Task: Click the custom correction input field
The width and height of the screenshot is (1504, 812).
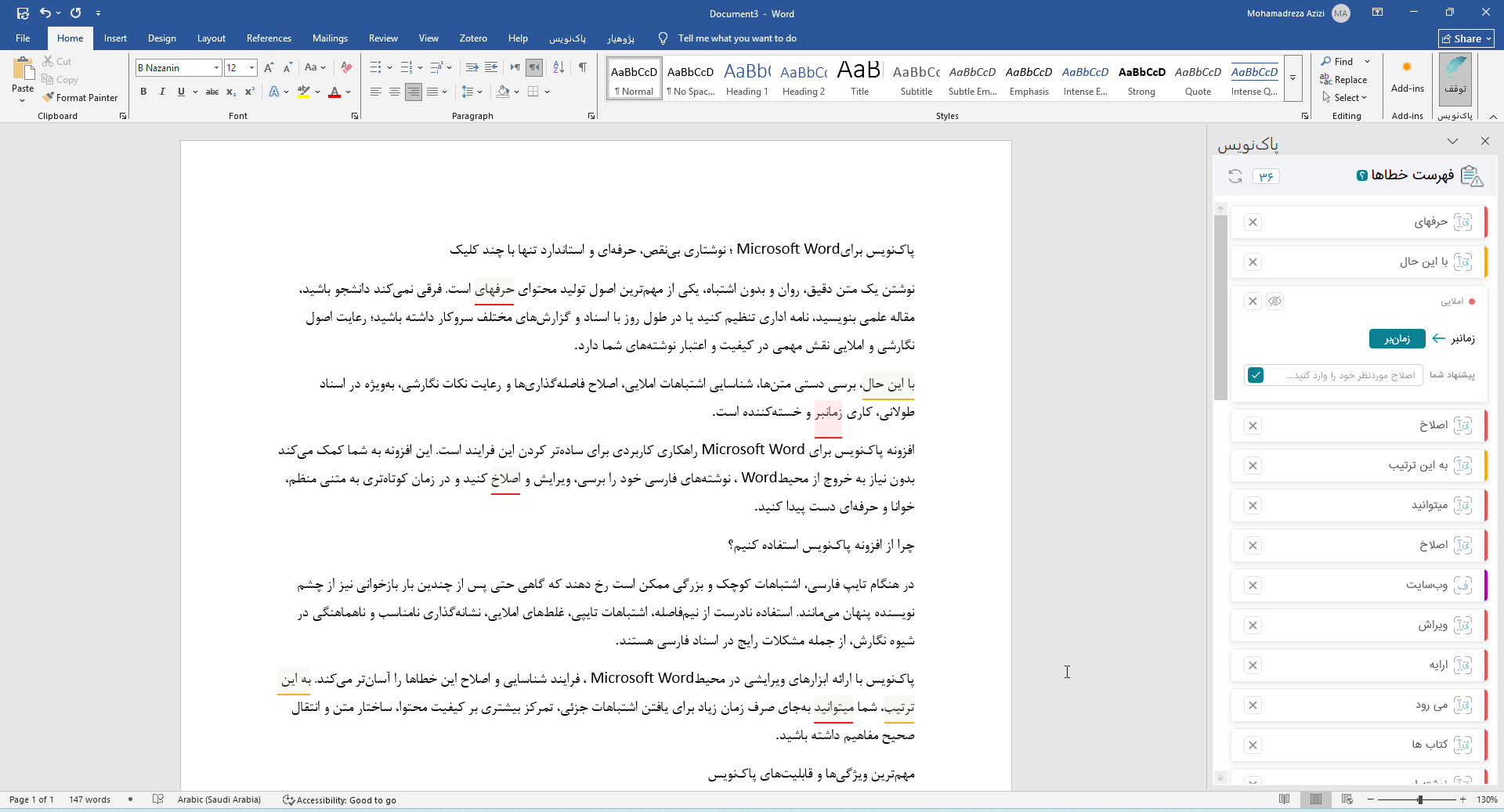Action: [x=1343, y=375]
